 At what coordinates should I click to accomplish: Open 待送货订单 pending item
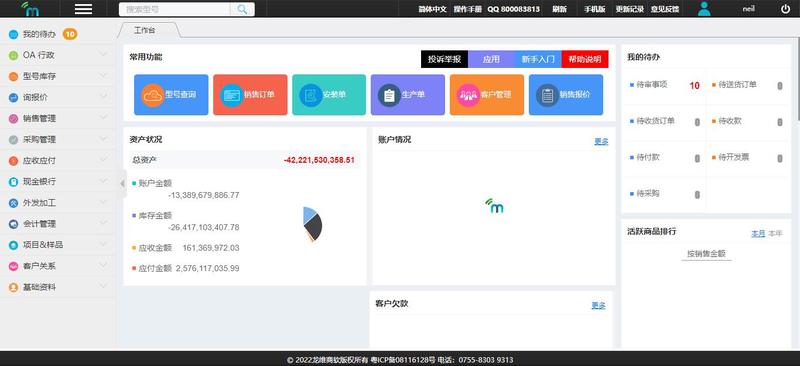(x=747, y=85)
